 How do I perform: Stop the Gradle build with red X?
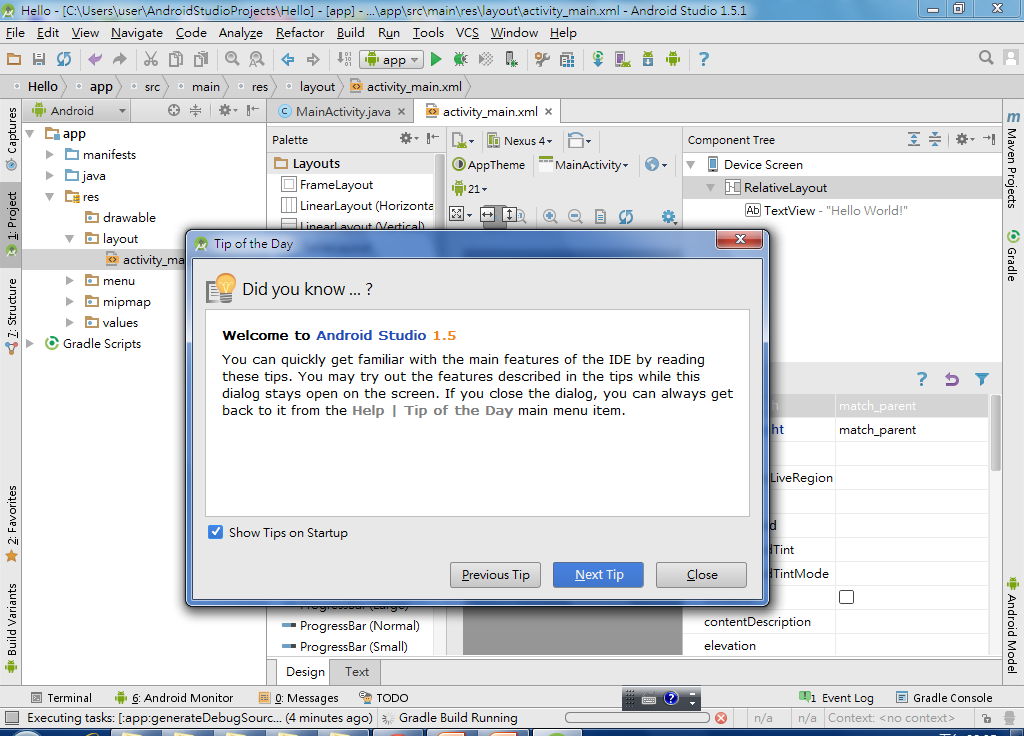coord(721,718)
